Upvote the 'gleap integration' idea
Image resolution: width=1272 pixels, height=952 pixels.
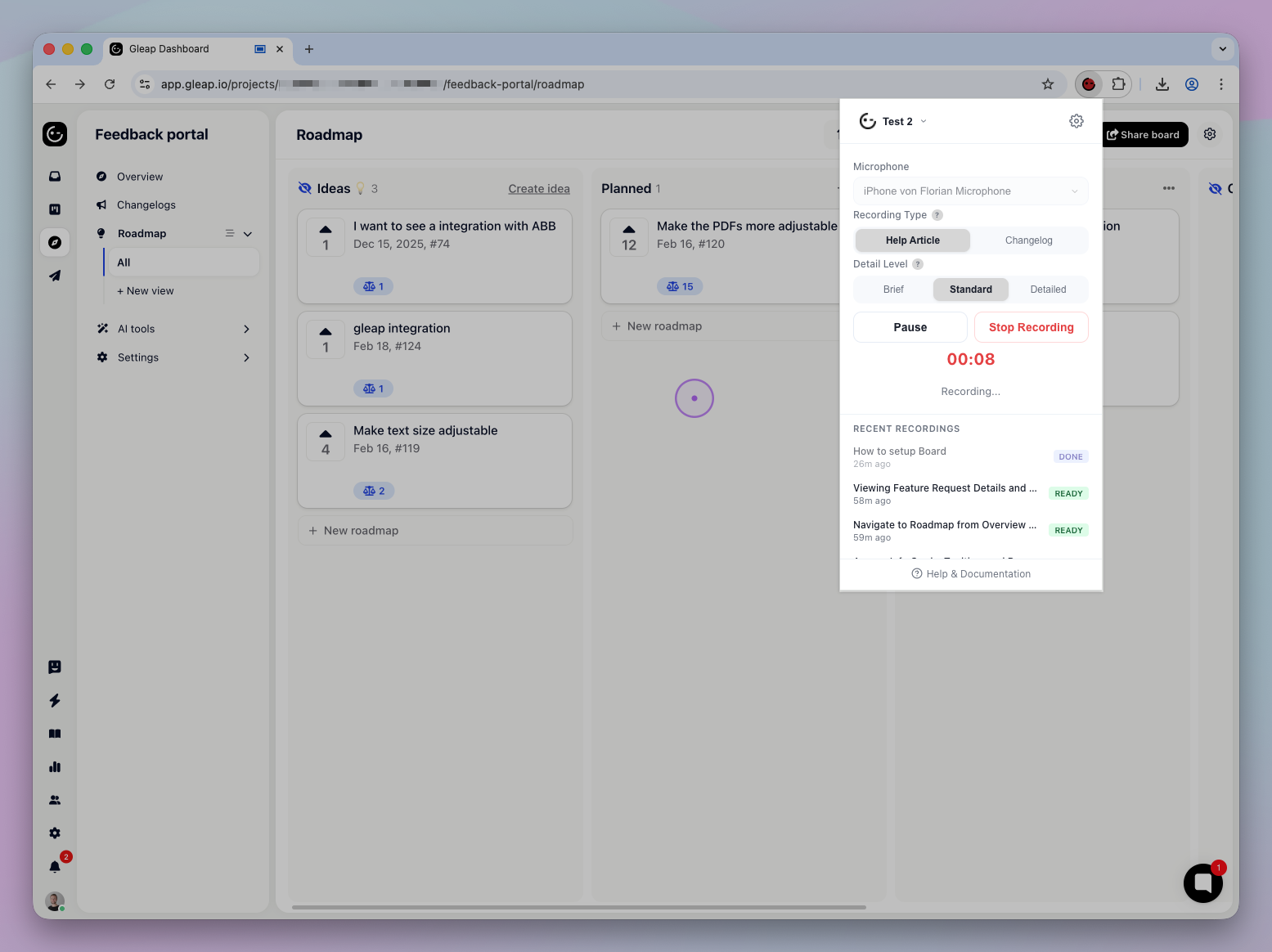point(326,339)
